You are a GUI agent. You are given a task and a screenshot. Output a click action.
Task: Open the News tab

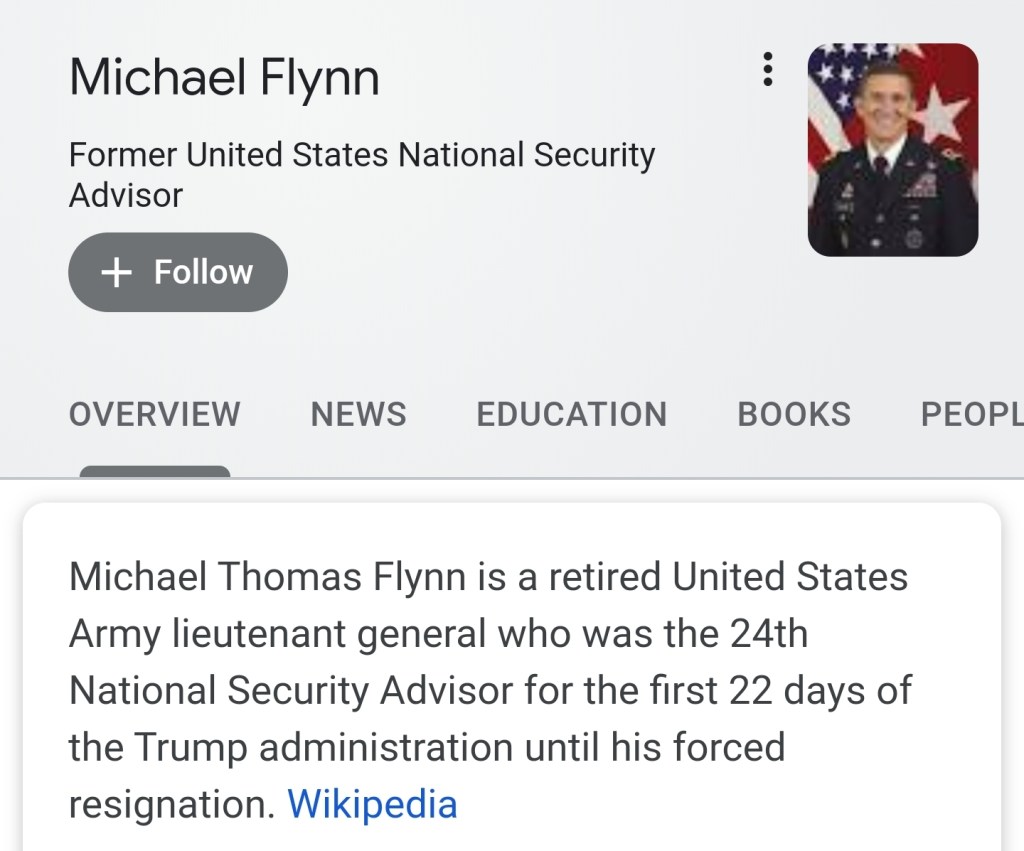tap(358, 414)
